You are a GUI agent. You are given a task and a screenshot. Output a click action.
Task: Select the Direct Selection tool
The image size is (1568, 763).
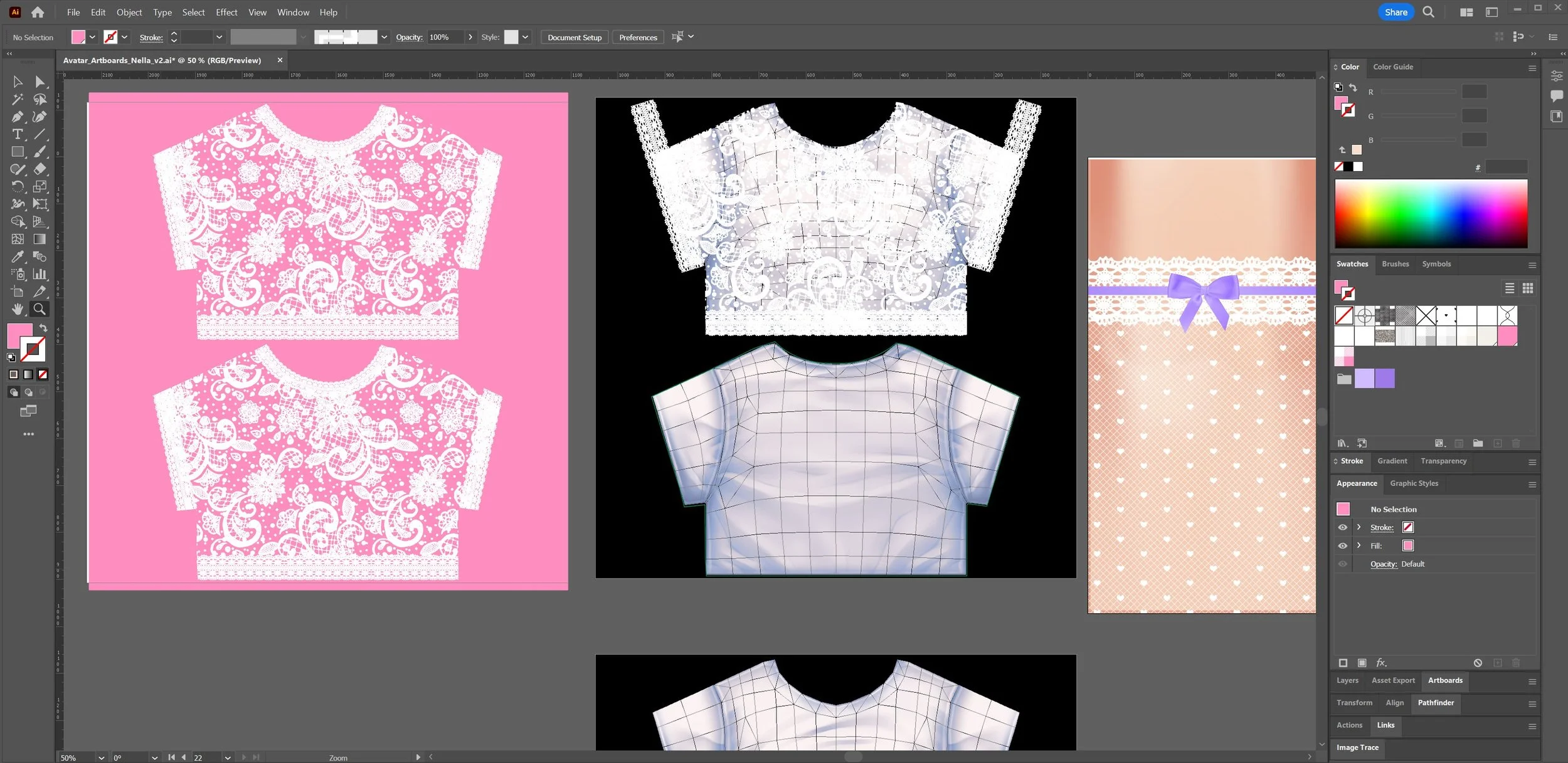pyautogui.click(x=40, y=82)
